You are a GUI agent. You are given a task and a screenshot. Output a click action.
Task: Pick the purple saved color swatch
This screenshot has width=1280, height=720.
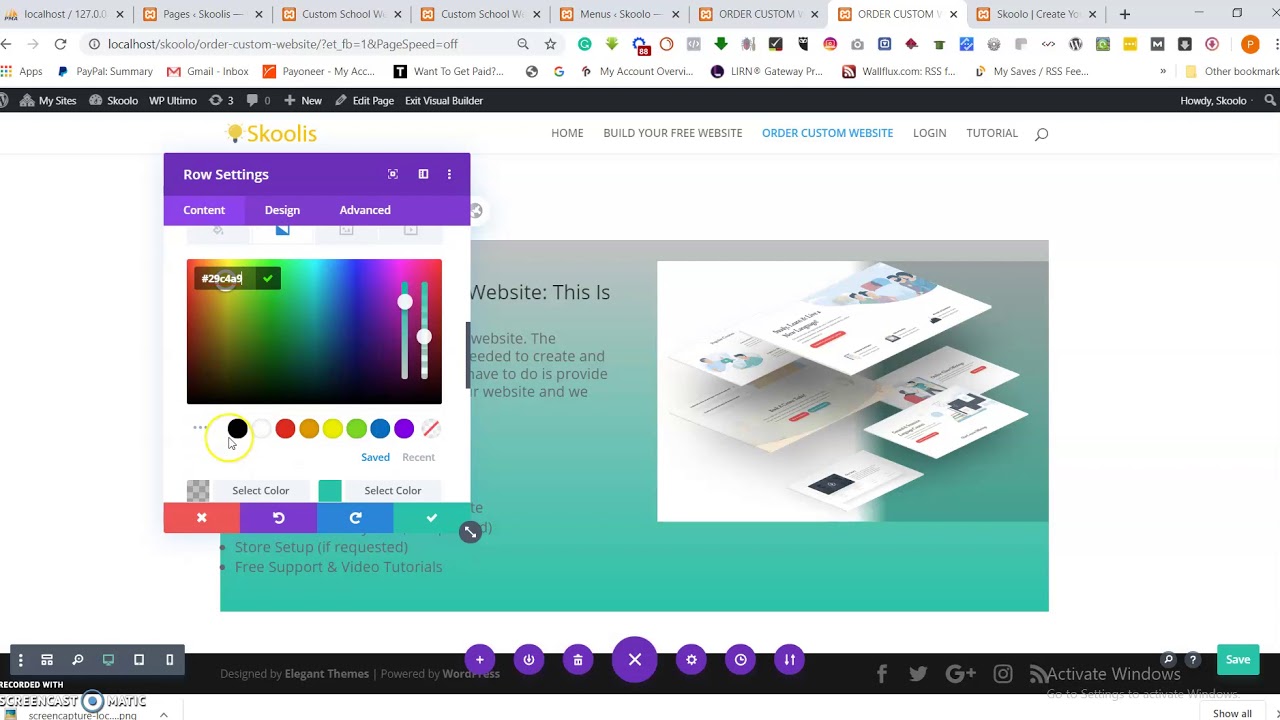coord(404,429)
